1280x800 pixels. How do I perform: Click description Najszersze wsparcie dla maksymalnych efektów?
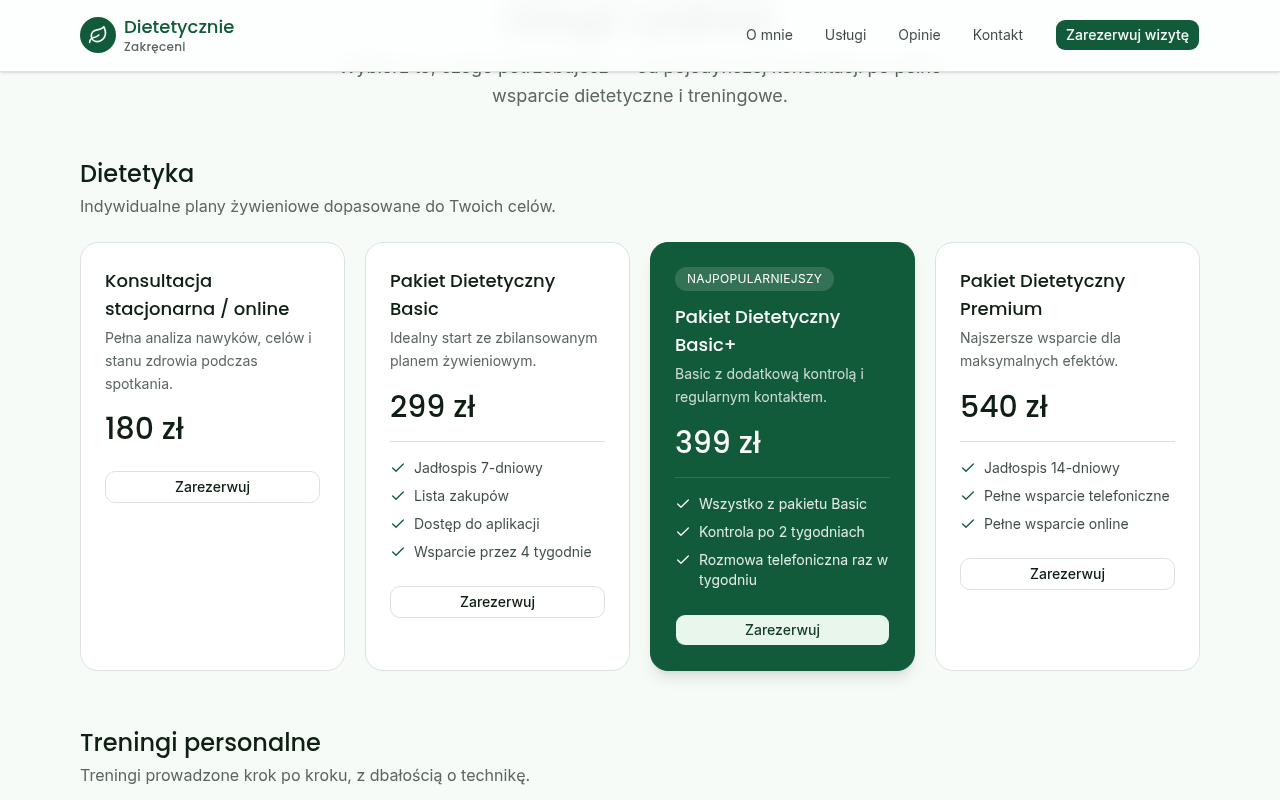click(x=1040, y=349)
